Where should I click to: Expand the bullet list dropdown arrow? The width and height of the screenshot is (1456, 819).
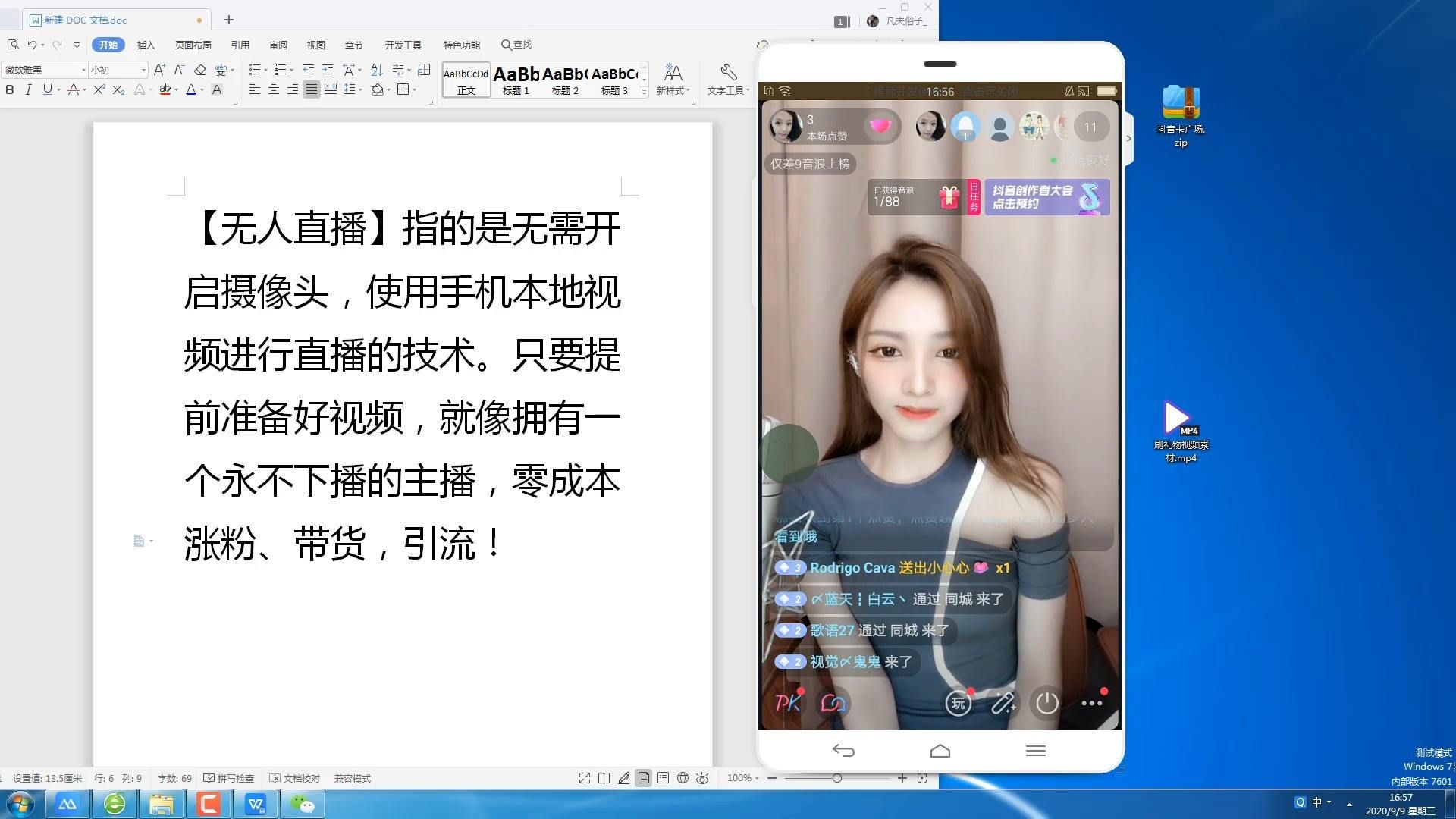(265, 70)
